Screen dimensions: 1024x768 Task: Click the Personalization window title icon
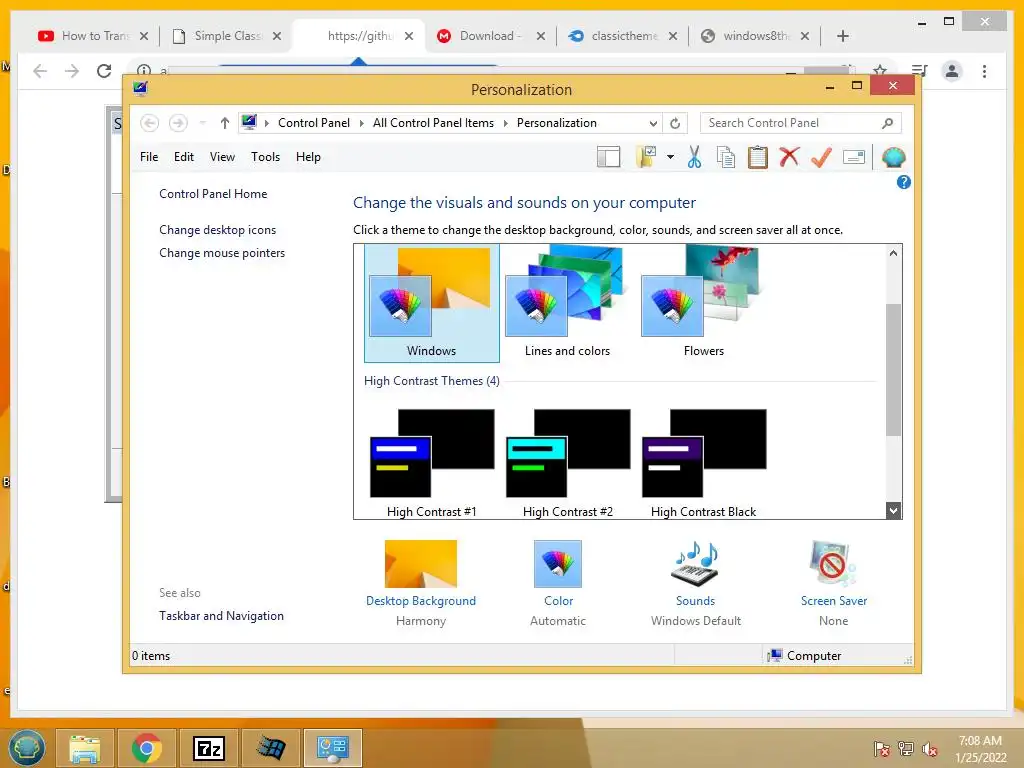[x=140, y=89]
